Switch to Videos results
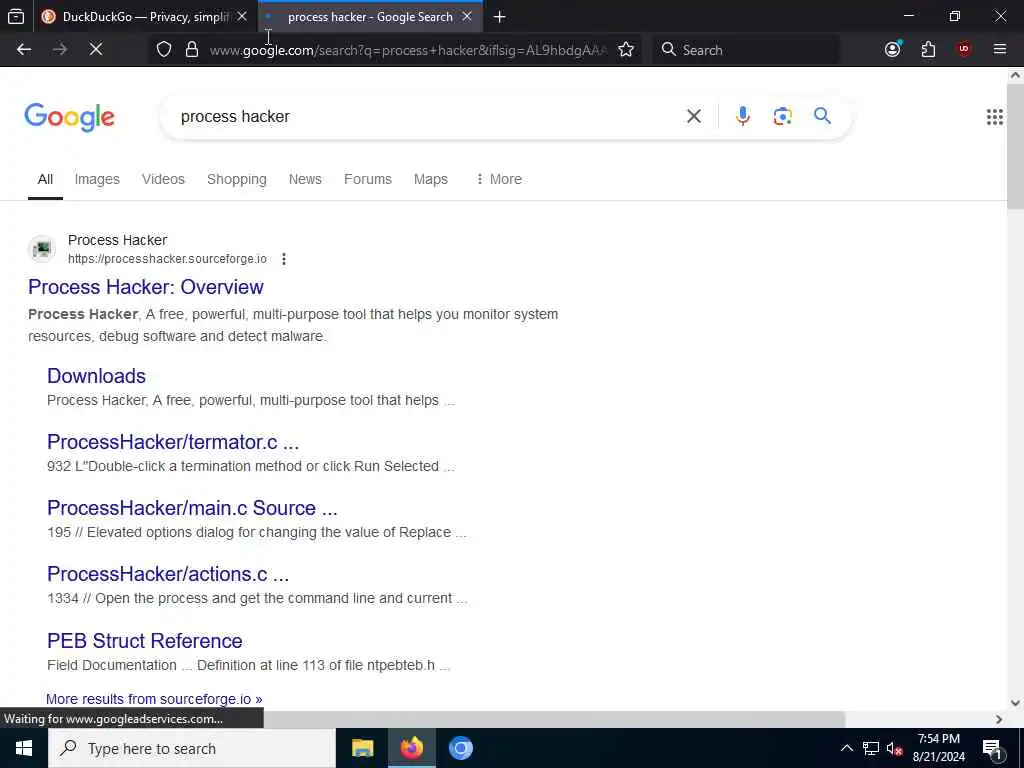This screenshot has height=768, width=1024. coord(163,179)
